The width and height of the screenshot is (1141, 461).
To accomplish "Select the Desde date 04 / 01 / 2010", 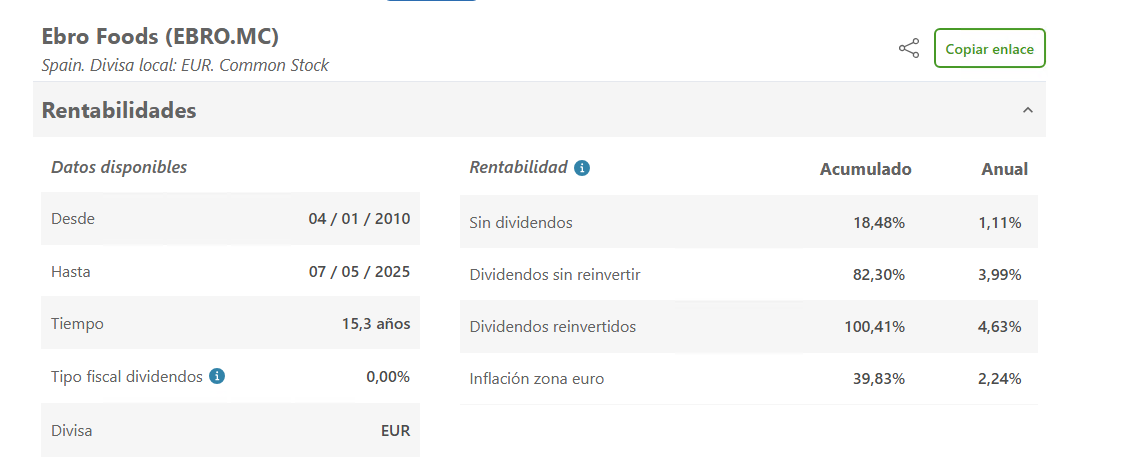I will click(x=359, y=219).
